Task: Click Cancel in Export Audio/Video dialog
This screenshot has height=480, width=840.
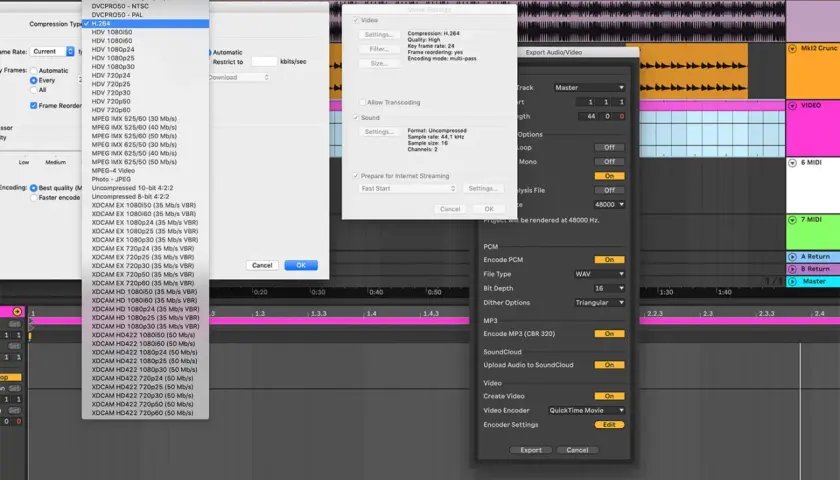Action: pos(578,450)
